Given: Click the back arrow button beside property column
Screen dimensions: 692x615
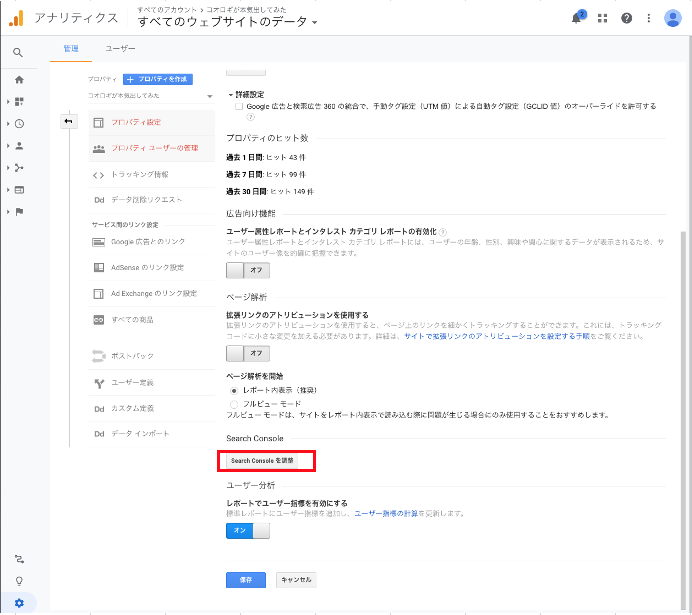Looking at the screenshot, I should point(68,122).
